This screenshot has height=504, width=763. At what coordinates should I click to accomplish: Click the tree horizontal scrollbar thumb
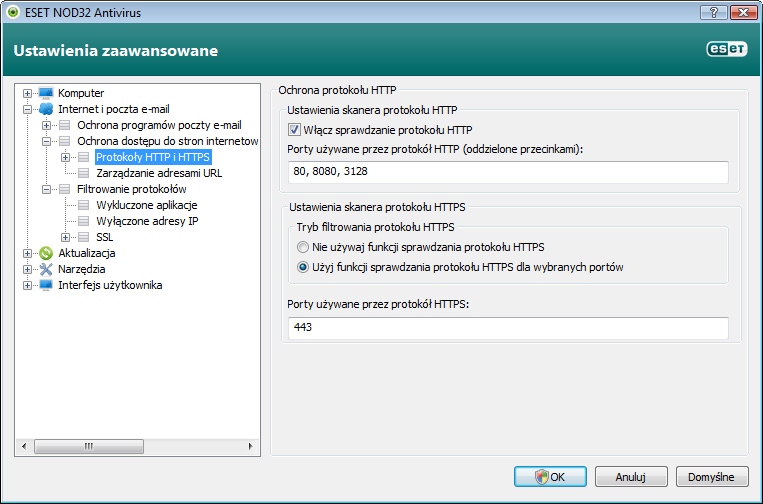click(x=89, y=446)
